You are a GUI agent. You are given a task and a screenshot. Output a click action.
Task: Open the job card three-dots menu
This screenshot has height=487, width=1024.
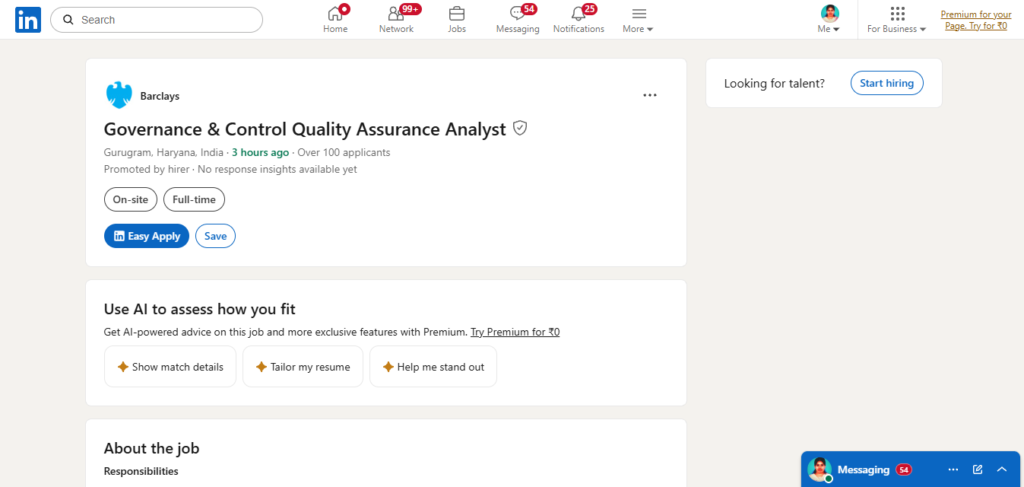click(x=650, y=95)
